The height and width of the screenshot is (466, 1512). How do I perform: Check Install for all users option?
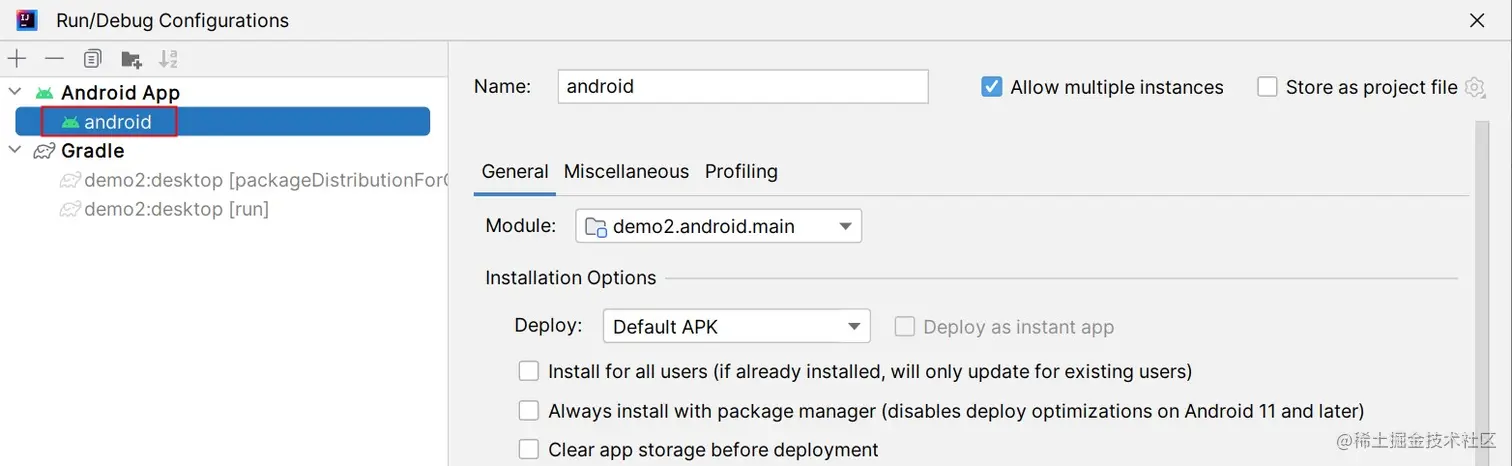528,372
